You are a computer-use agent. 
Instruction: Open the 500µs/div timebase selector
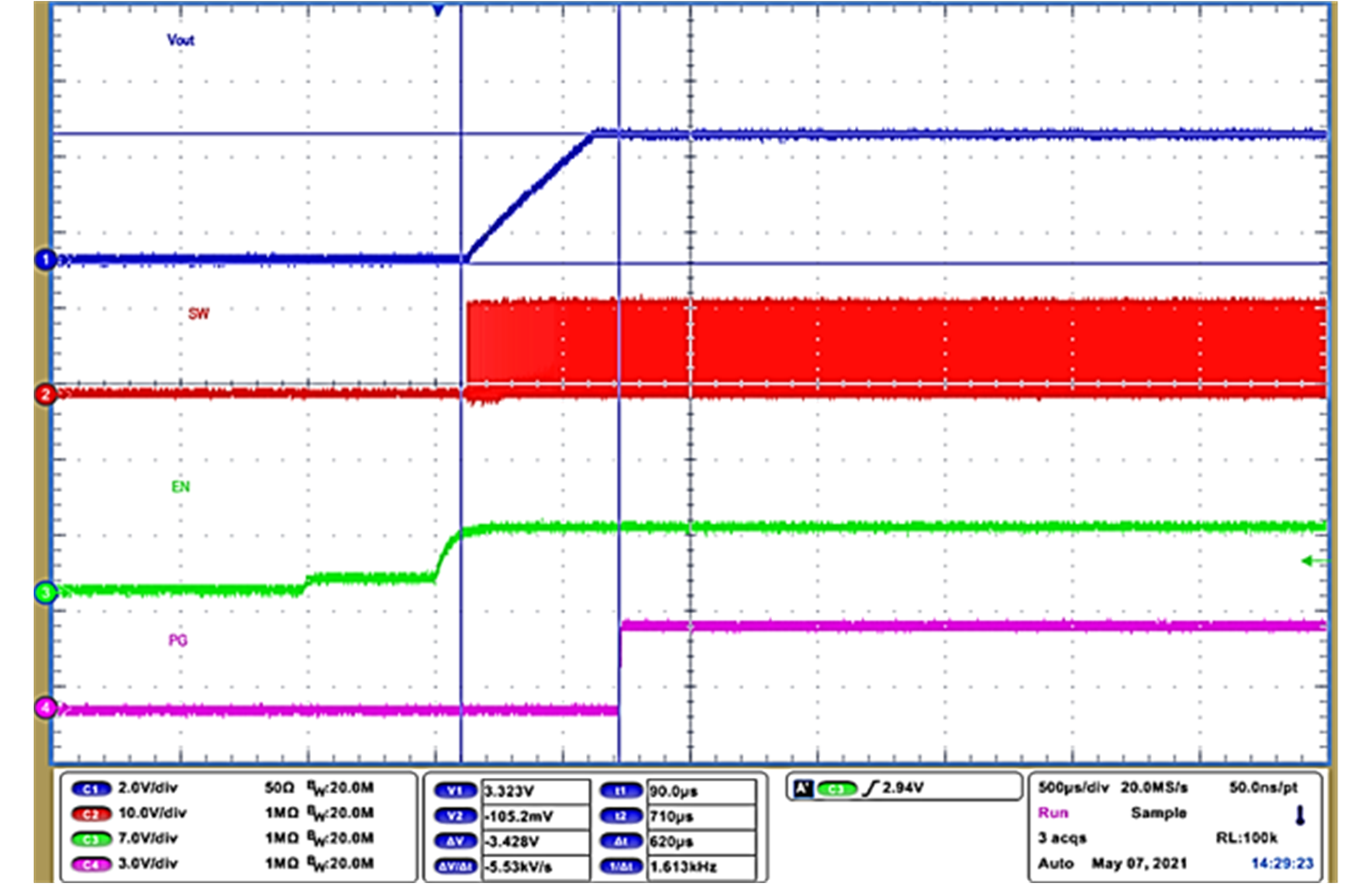(1072, 788)
